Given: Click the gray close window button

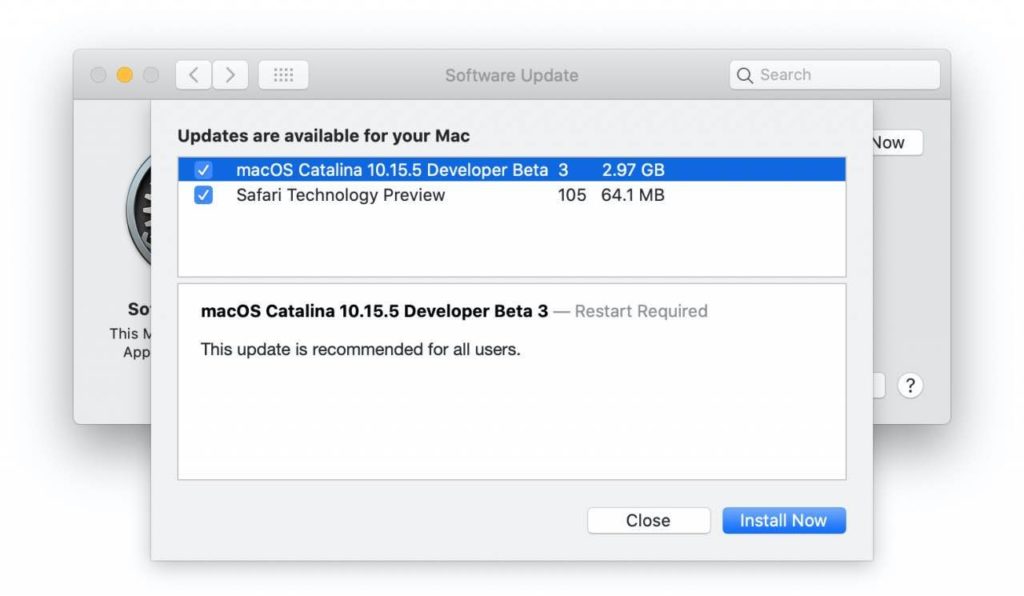Looking at the screenshot, I should [x=99, y=75].
